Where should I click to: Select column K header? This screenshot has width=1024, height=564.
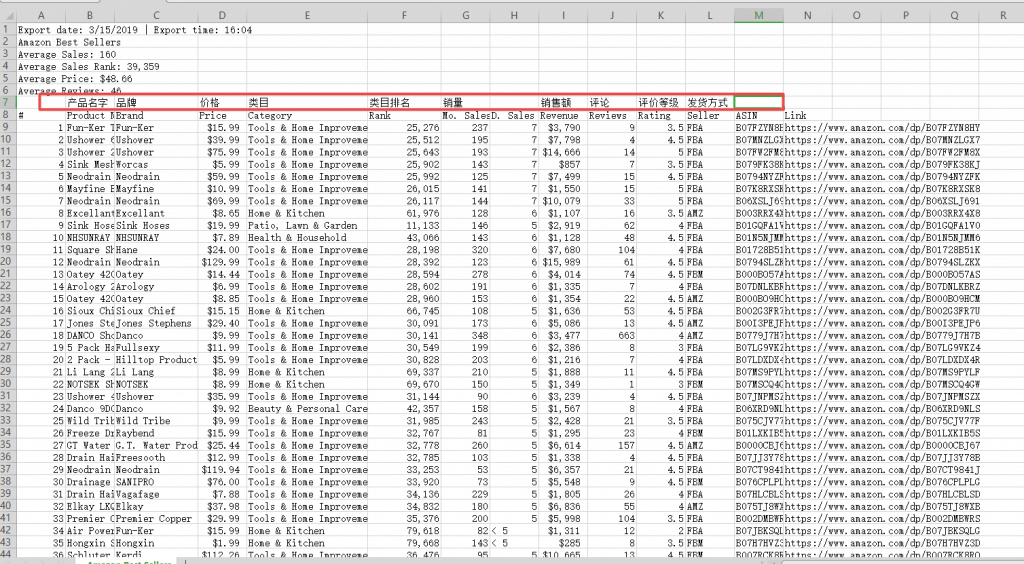pos(661,15)
